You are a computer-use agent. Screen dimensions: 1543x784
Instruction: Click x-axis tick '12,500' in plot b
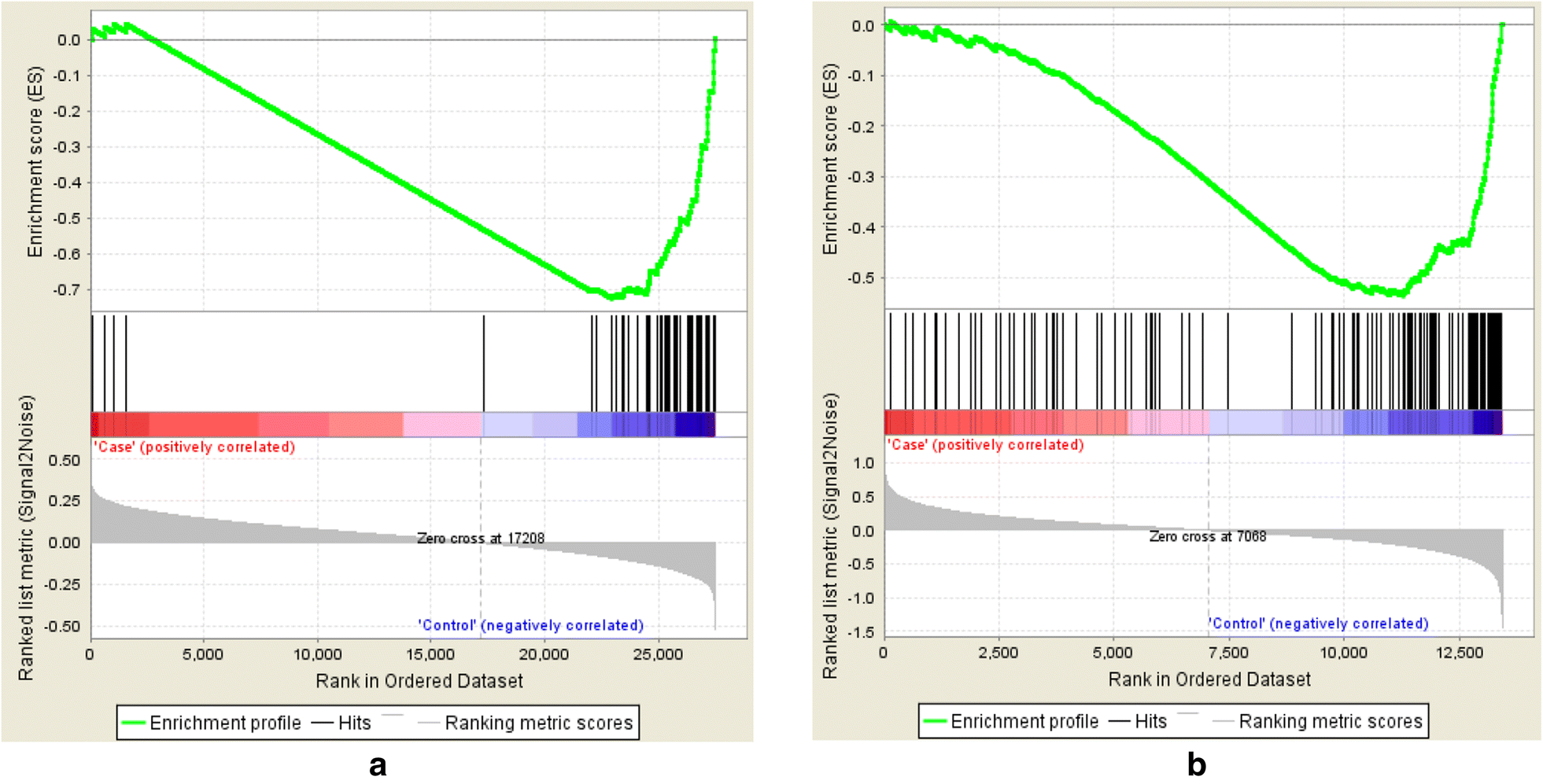click(1460, 653)
